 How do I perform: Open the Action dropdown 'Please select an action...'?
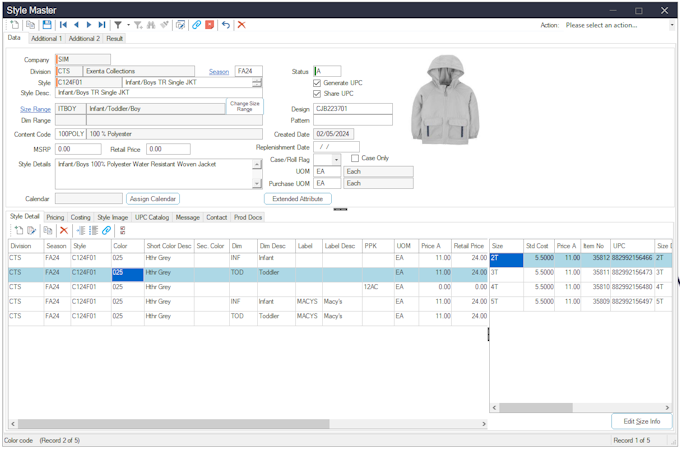672,25
